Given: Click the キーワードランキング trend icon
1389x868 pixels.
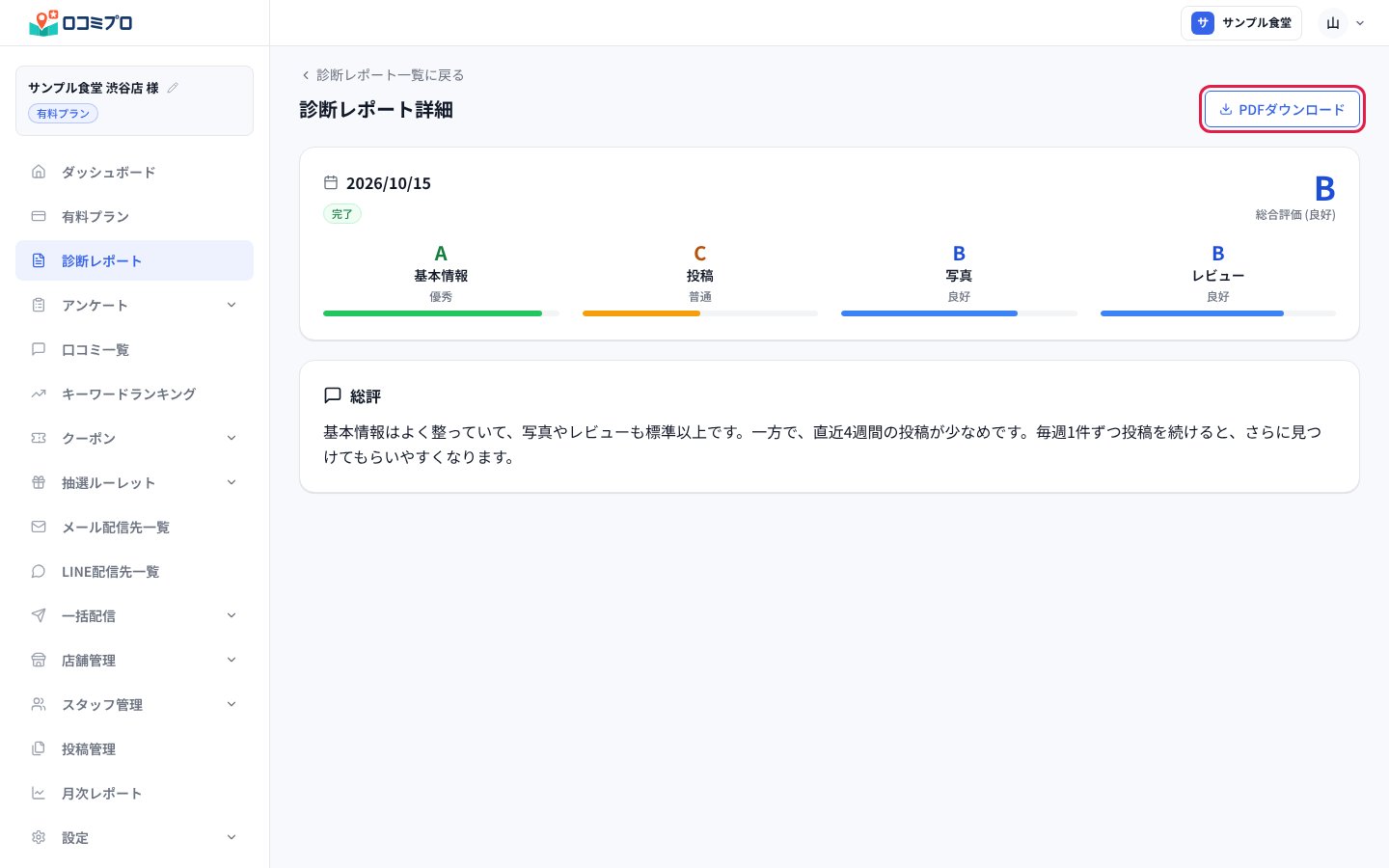Looking at the screenshot, I should pyautogui.click(x=39, y=393).
